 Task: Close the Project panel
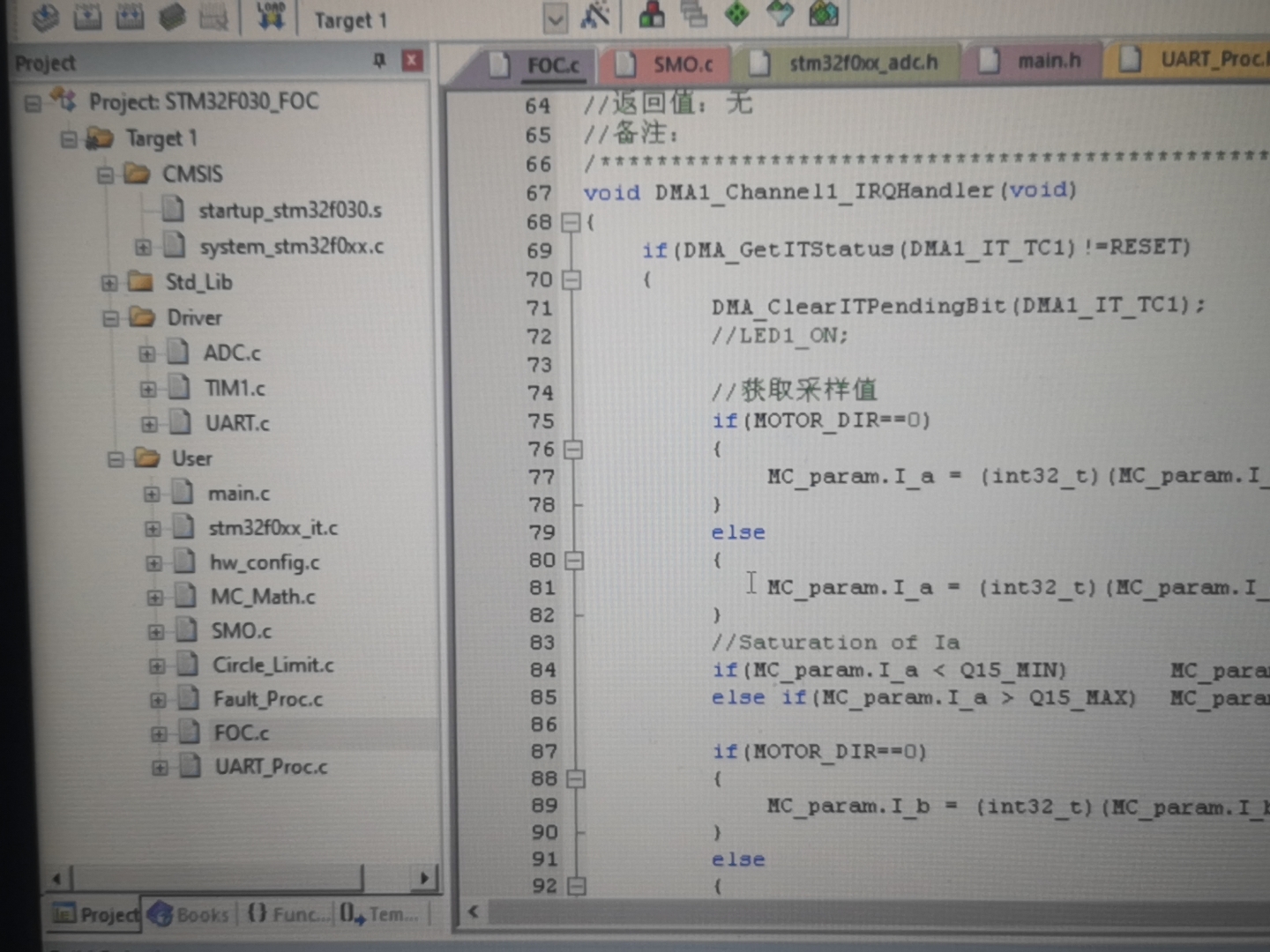click(411, 62)
